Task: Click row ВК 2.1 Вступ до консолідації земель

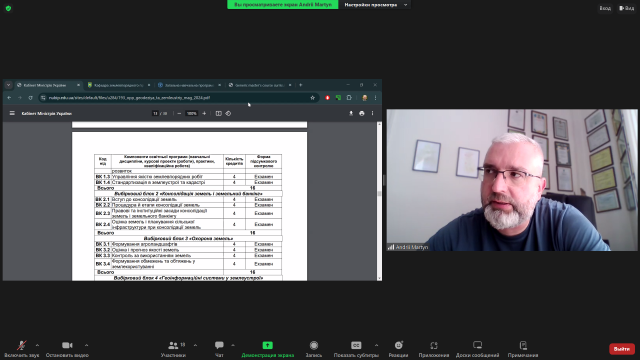Action: tap(188, 200)
